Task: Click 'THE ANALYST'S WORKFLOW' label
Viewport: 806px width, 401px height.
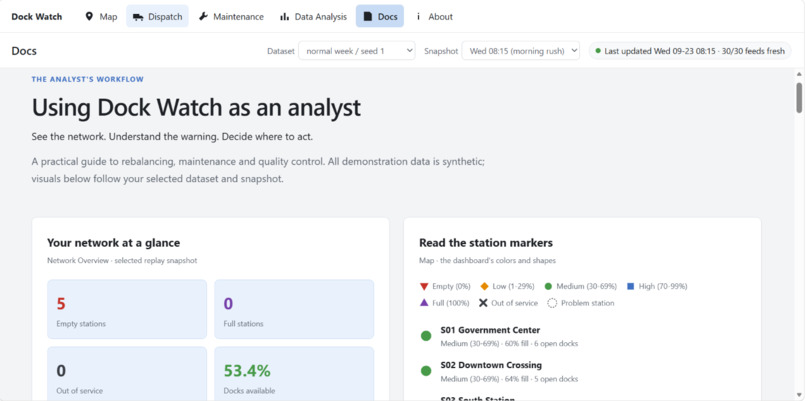Action: click(88, 79)
